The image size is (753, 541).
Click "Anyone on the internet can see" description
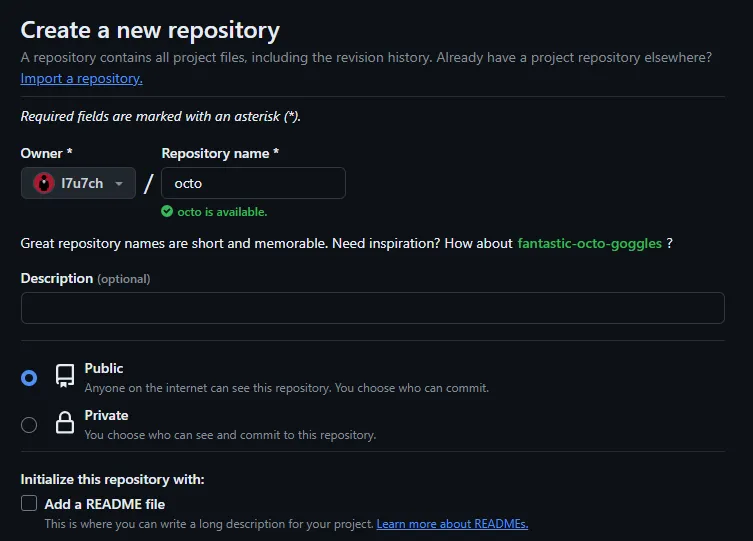(x=287, y=388)
